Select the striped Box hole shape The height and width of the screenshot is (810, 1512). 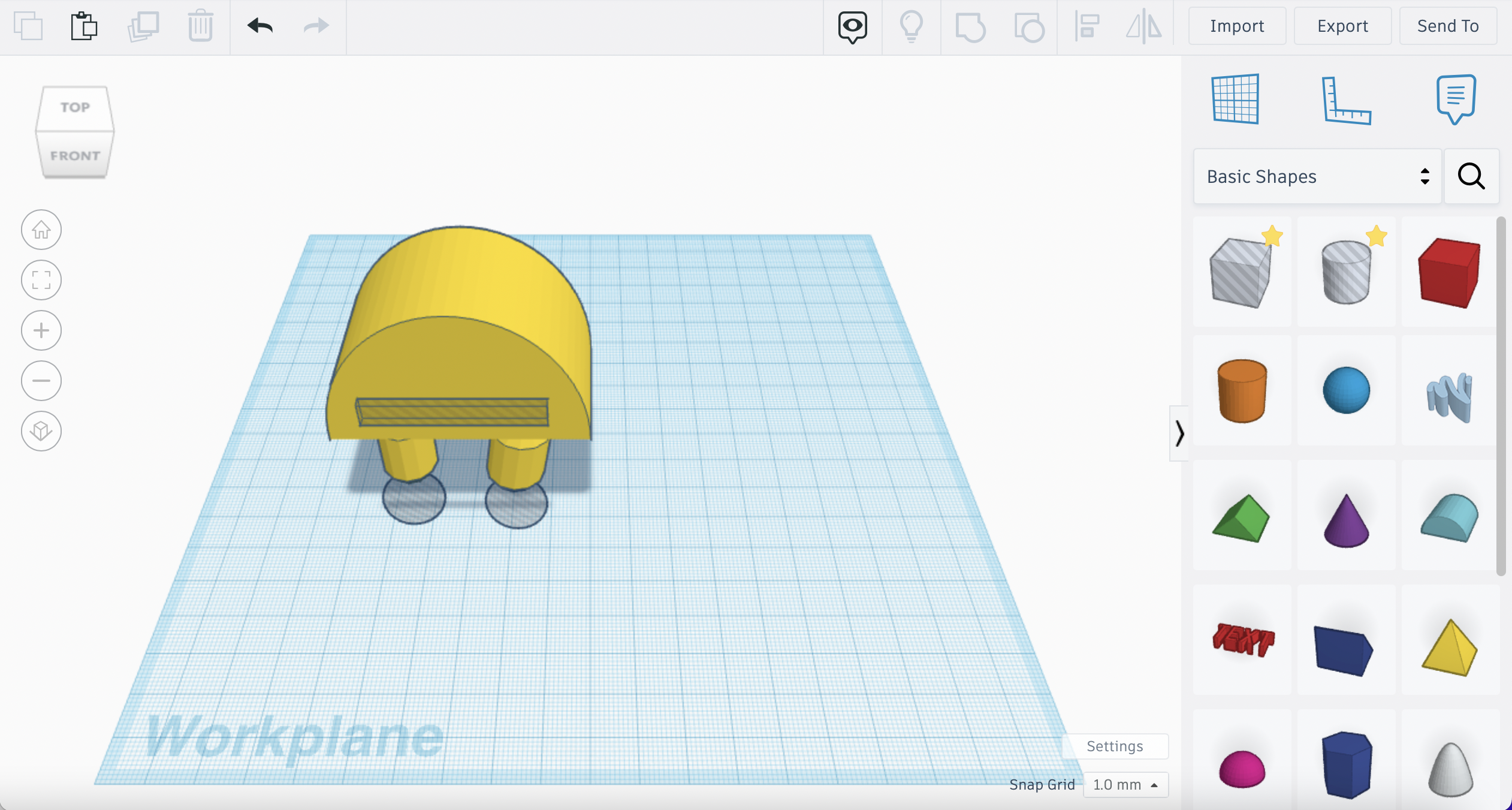[x=1242, y=272]
